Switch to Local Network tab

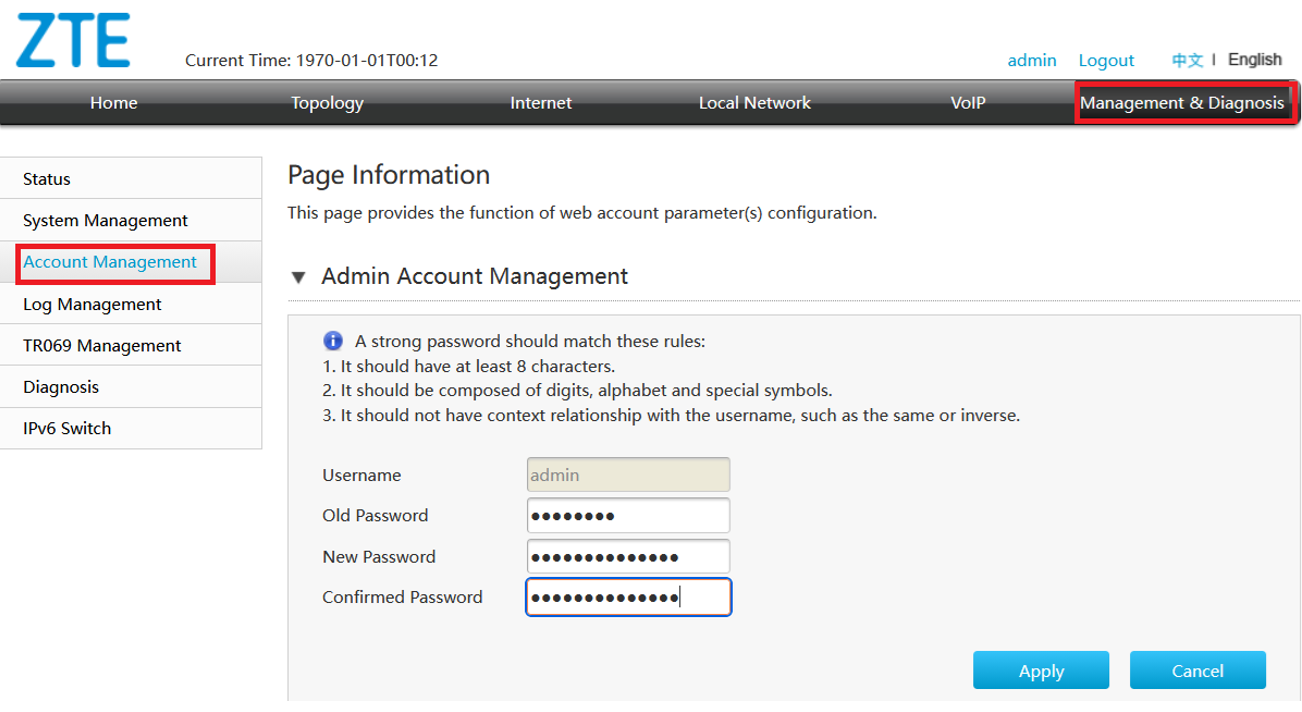pos(754,103)
